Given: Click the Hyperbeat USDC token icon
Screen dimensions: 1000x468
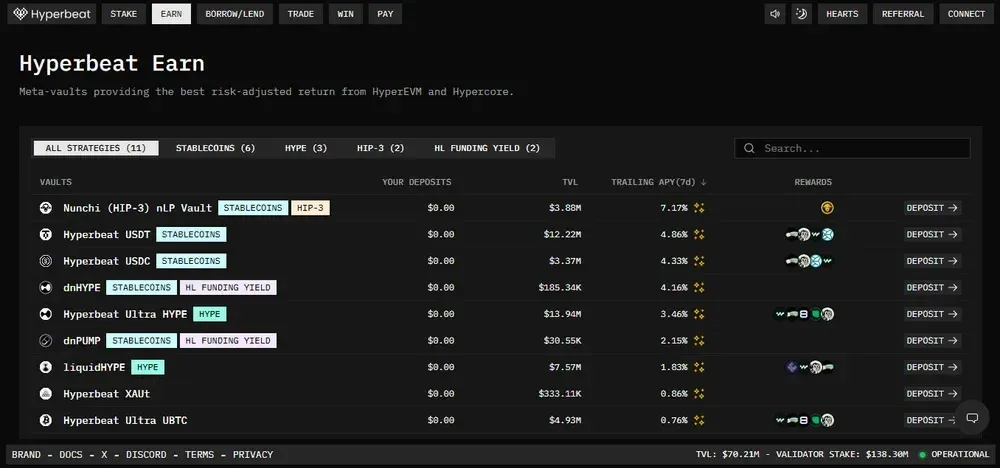Looking at the screenshot, I should 45,261.
